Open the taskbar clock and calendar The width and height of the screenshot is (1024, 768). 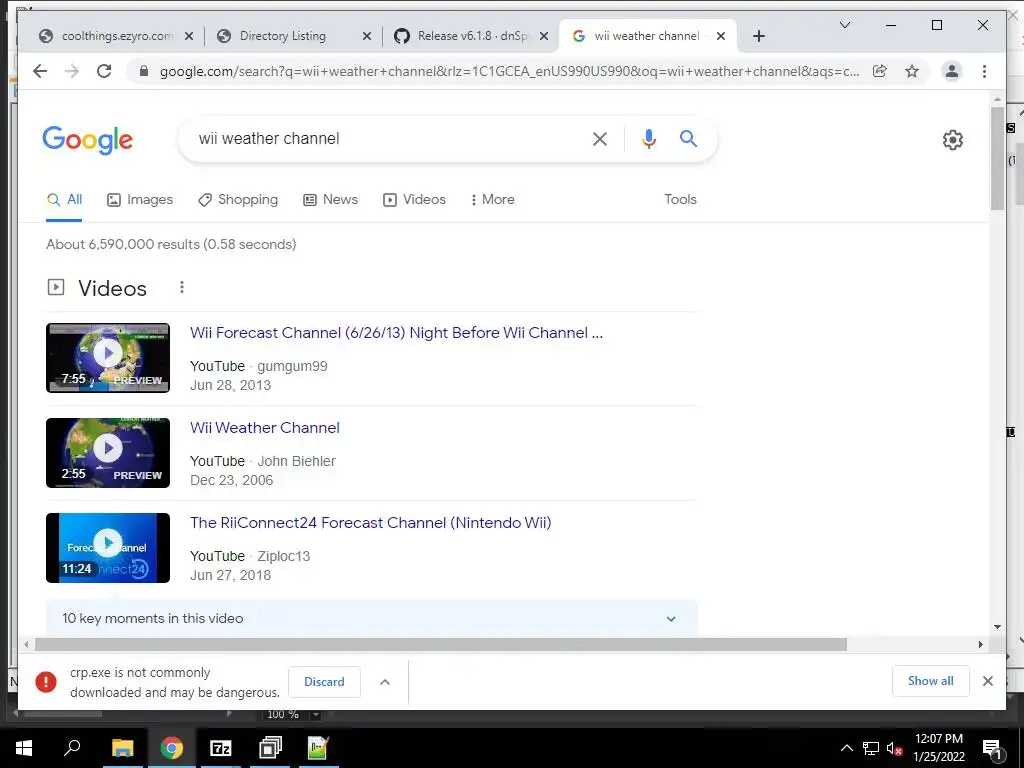938,748
